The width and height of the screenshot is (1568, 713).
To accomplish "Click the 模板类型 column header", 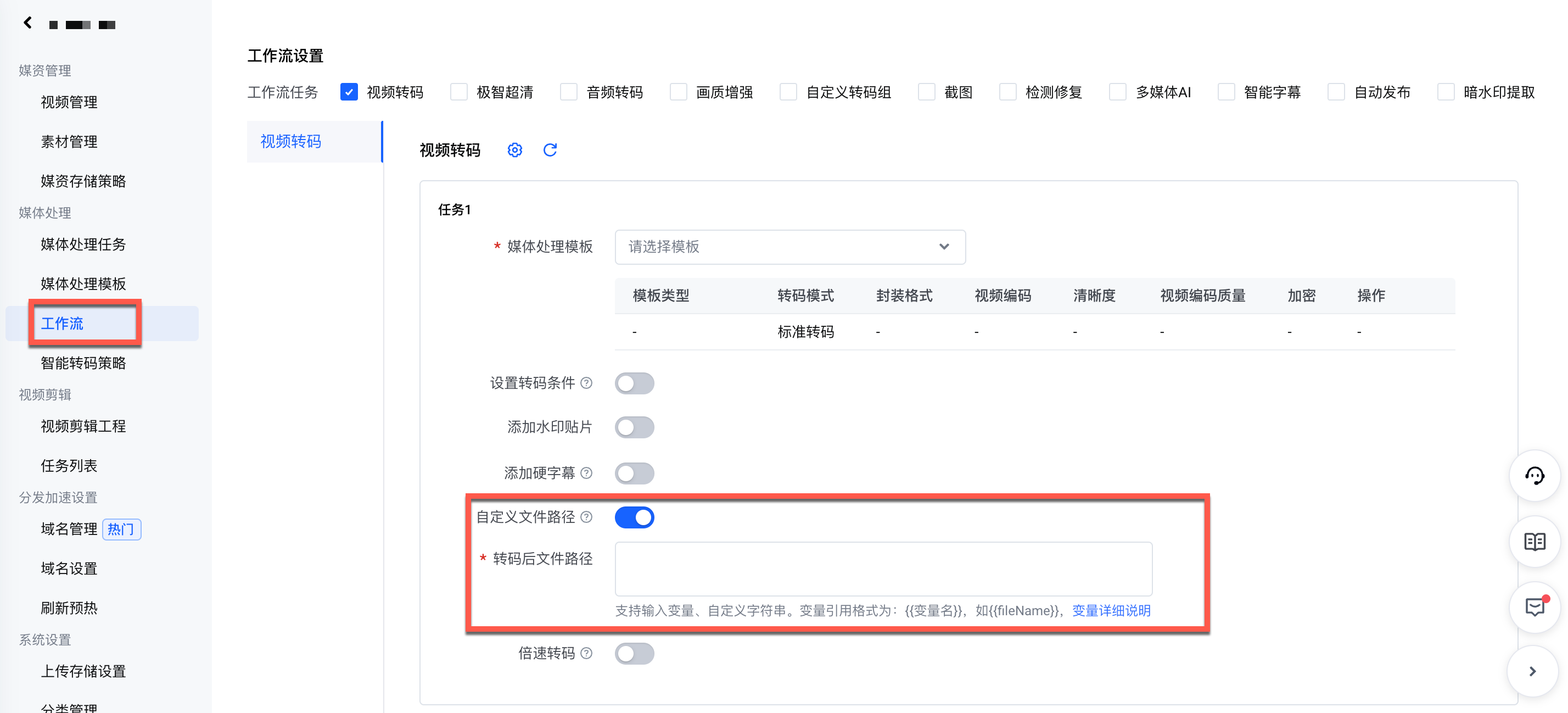I will 661,296.
